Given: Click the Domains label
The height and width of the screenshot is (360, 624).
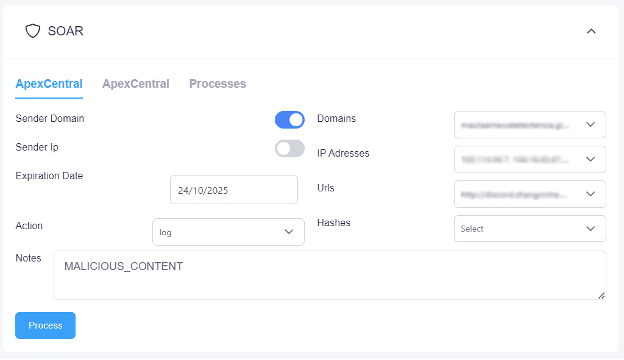Looking at the screenshot, I should coord(336,119).
